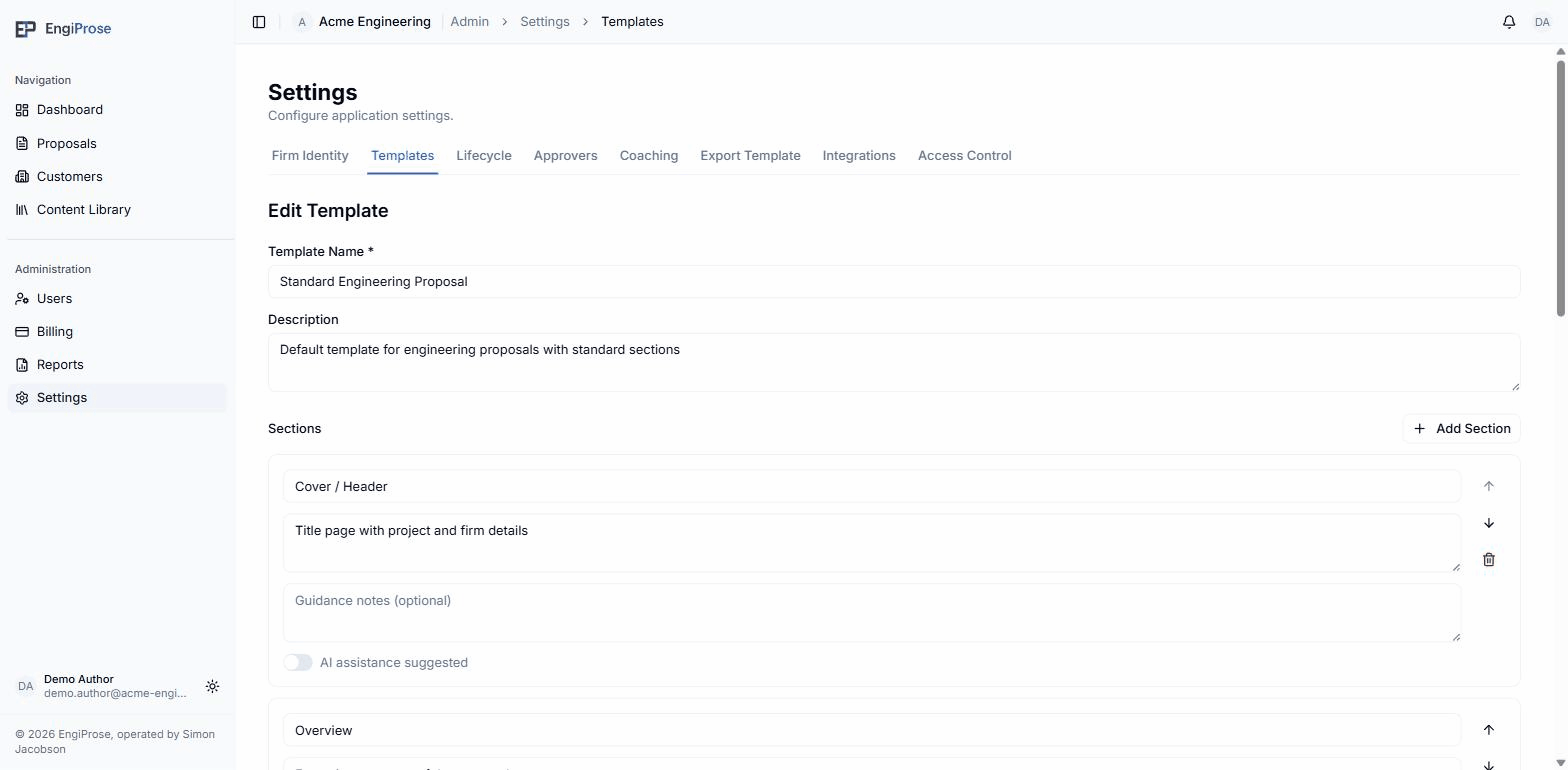This screenshot has height=770, width=1568.
Task: Edit the Cover / Header section title field
Action: 872,487
